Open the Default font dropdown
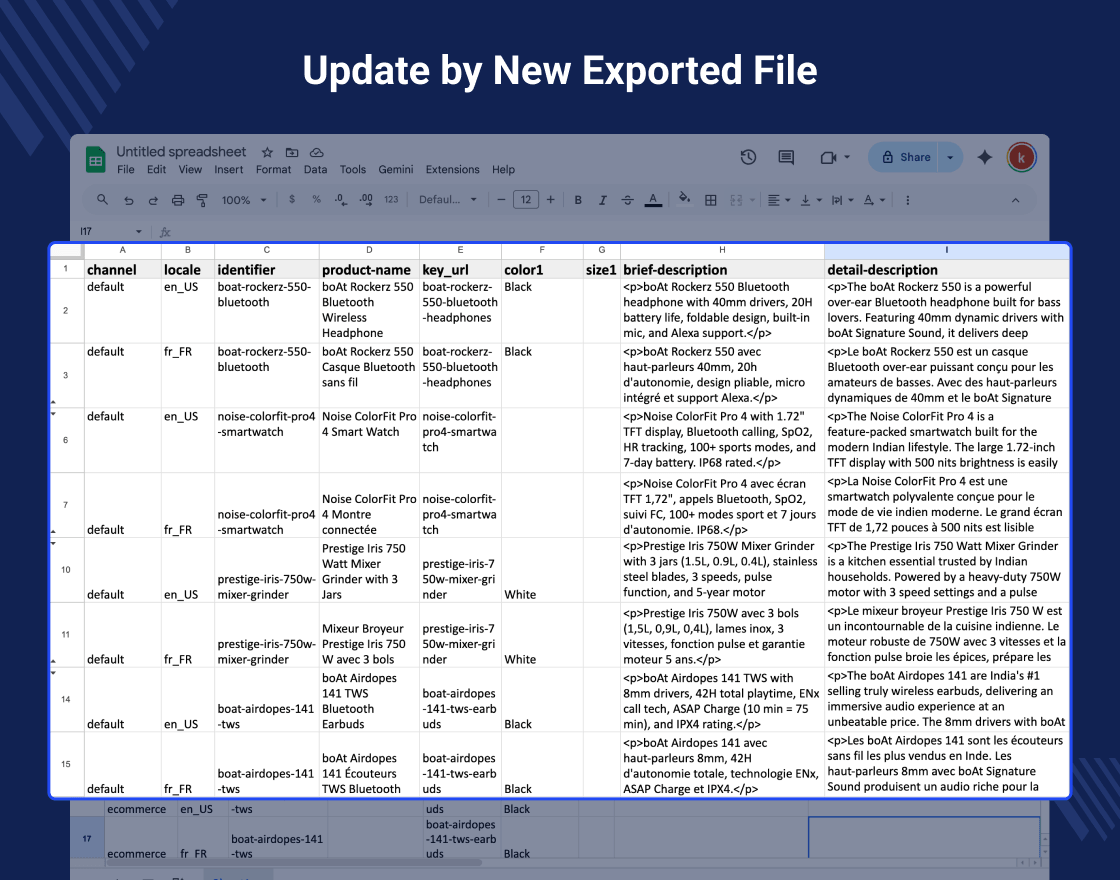 click(x=448, y=200)
